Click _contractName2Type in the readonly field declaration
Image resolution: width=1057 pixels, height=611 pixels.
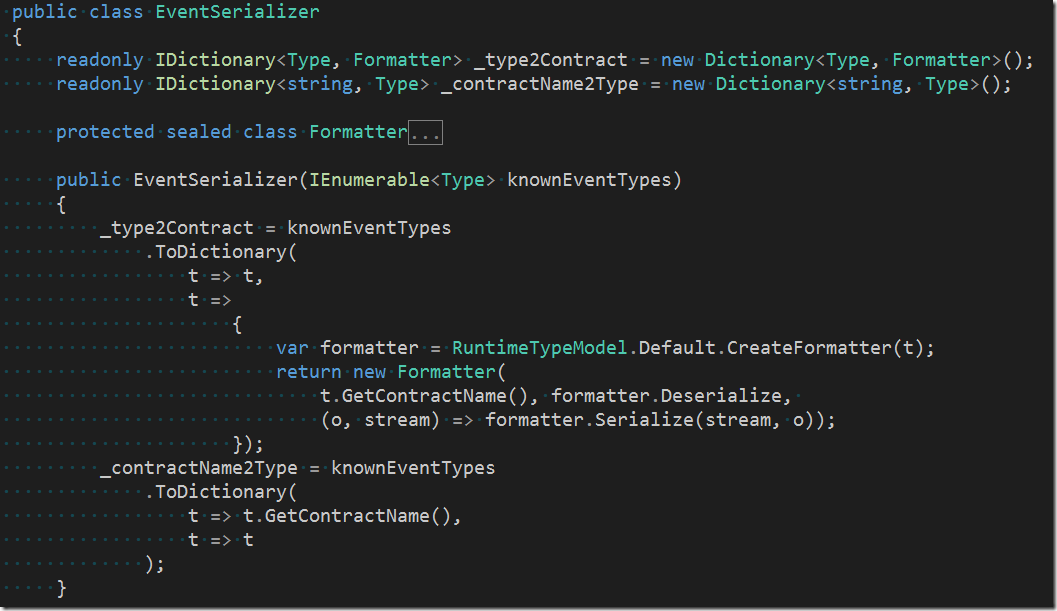tap(539, 84)
